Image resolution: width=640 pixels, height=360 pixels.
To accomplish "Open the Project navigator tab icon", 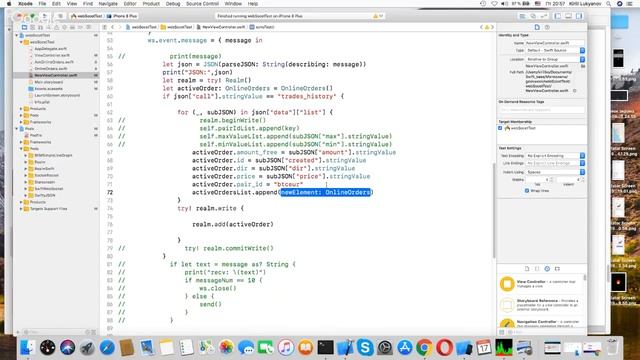I will pyautogui.click(x=24, y=27).
